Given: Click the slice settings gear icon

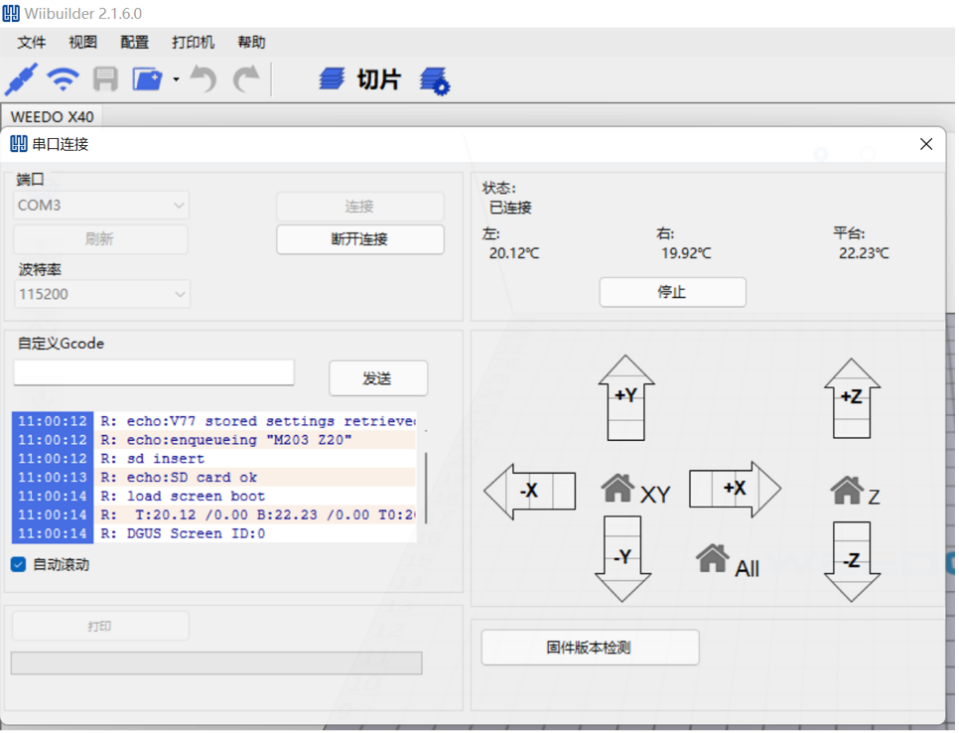Looking at the screenshot, I should 435,81.
